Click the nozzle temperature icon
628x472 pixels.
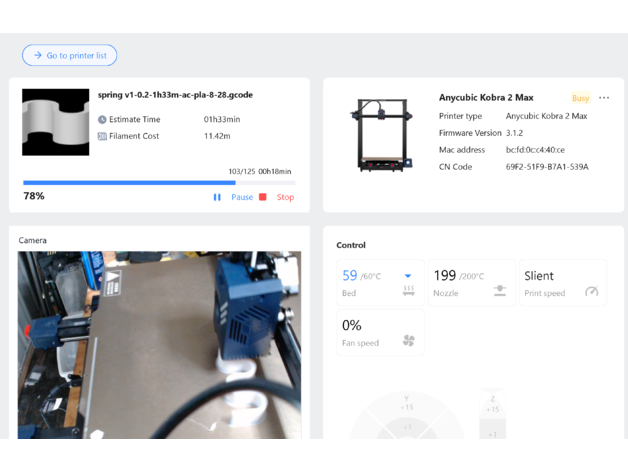[x=499, y=291]
